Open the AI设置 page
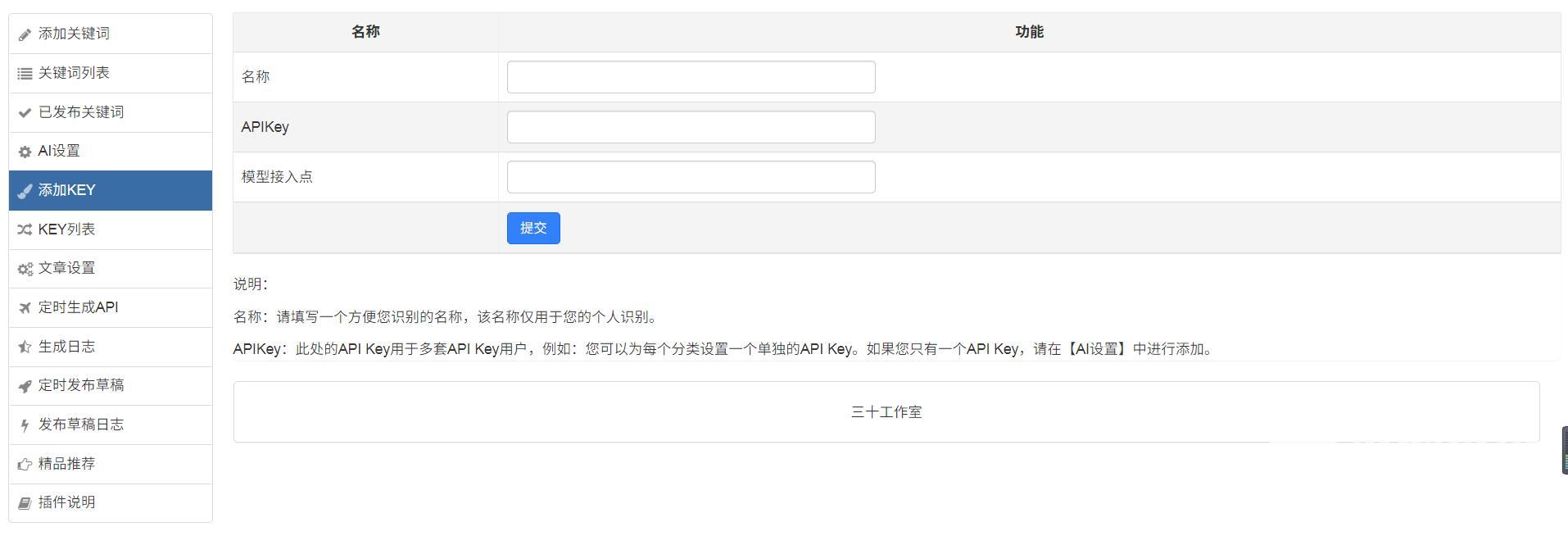 coord(111,151)
